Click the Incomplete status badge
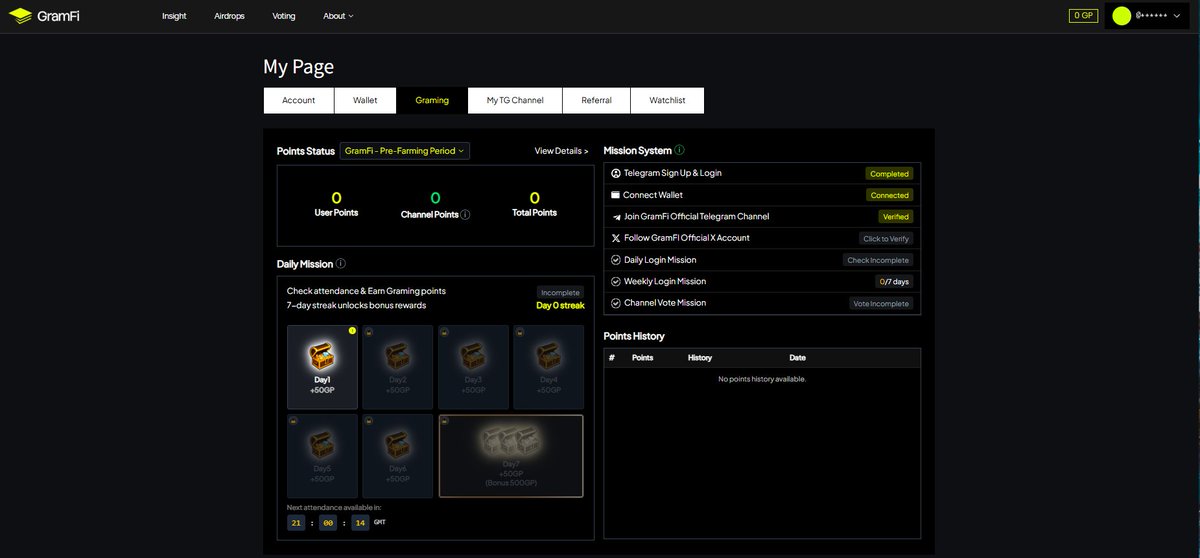 coord(560,293)
